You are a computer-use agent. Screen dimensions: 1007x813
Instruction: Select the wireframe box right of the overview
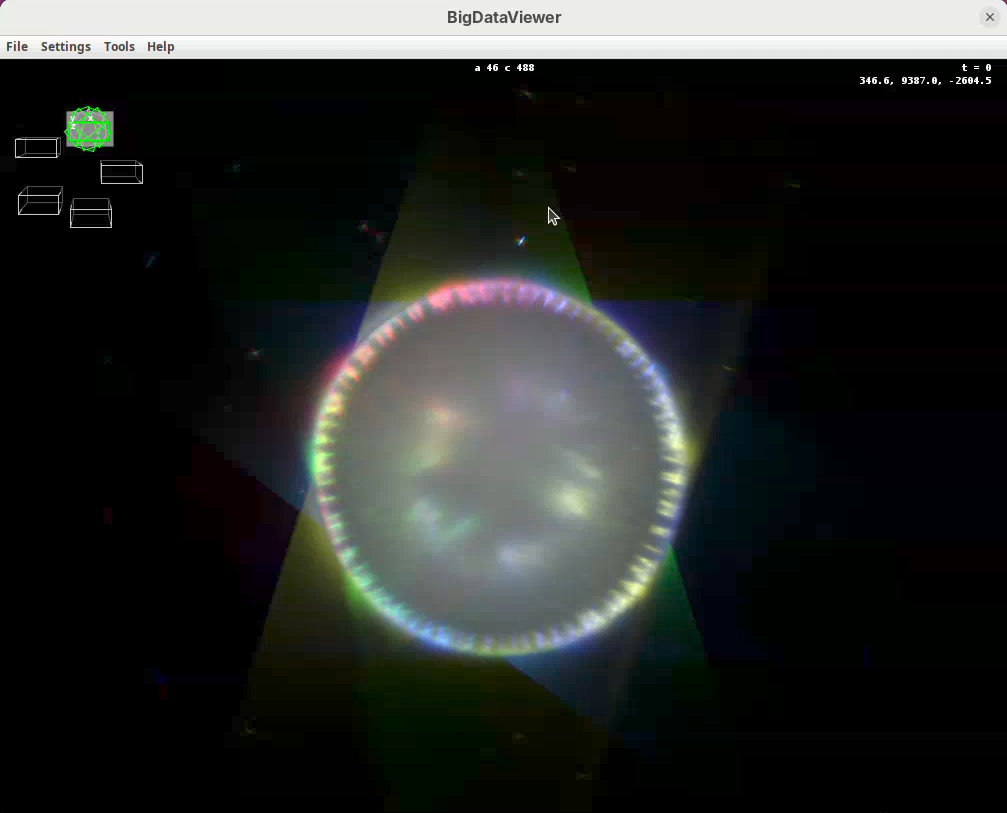pos(122,173)
